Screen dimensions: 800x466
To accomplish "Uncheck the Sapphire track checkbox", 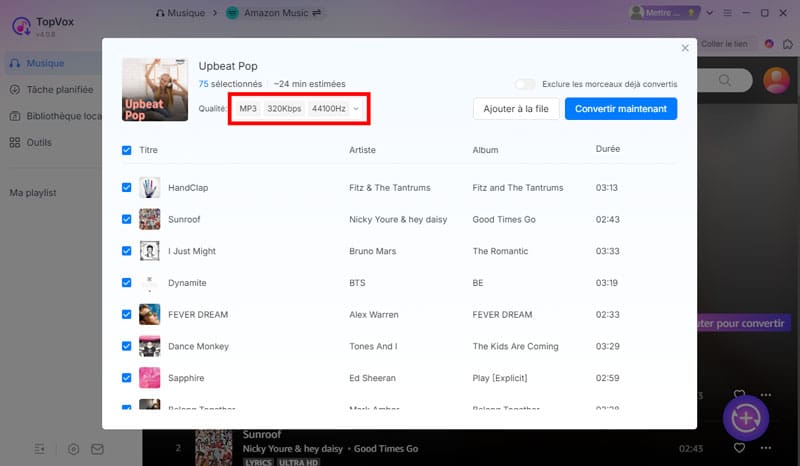I will point(127,378).
